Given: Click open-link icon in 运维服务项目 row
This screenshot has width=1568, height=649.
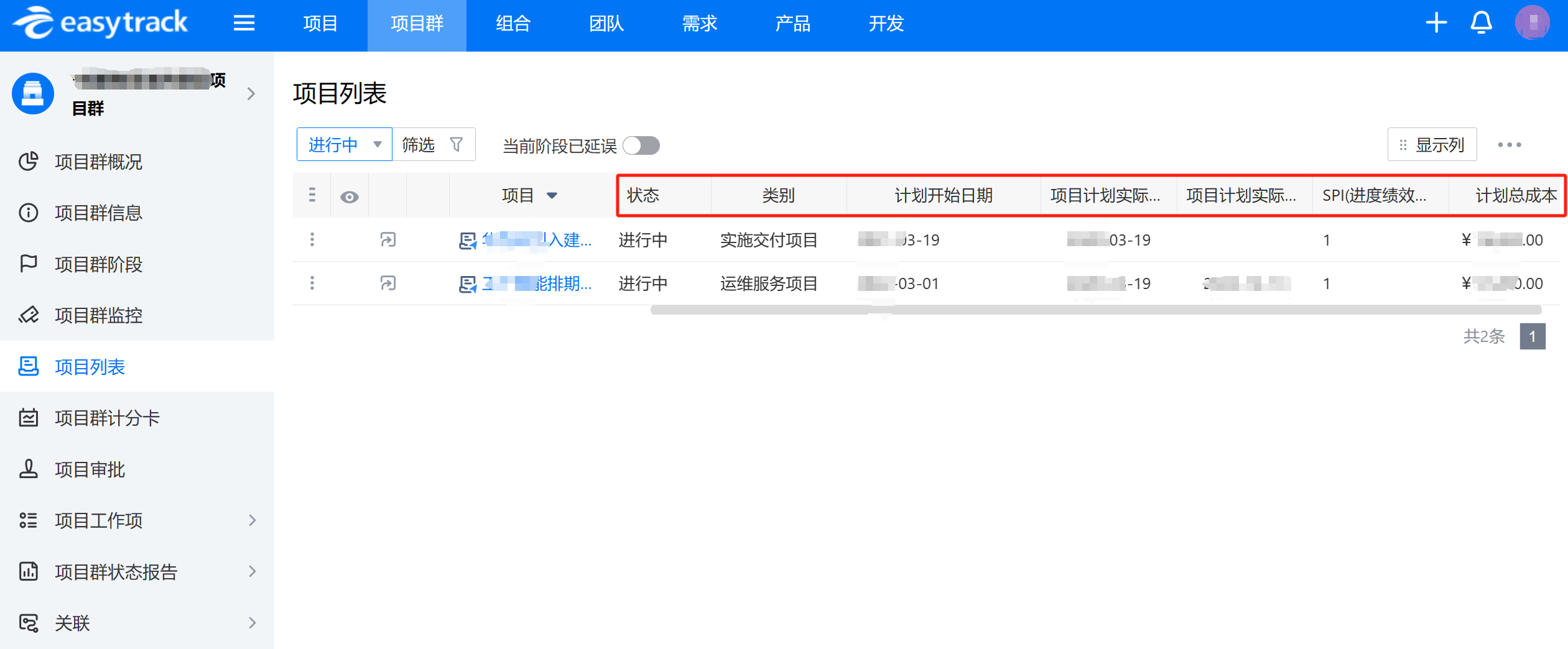Looking at the screenshot, I should pyautogui.click(x=388, y=283).
